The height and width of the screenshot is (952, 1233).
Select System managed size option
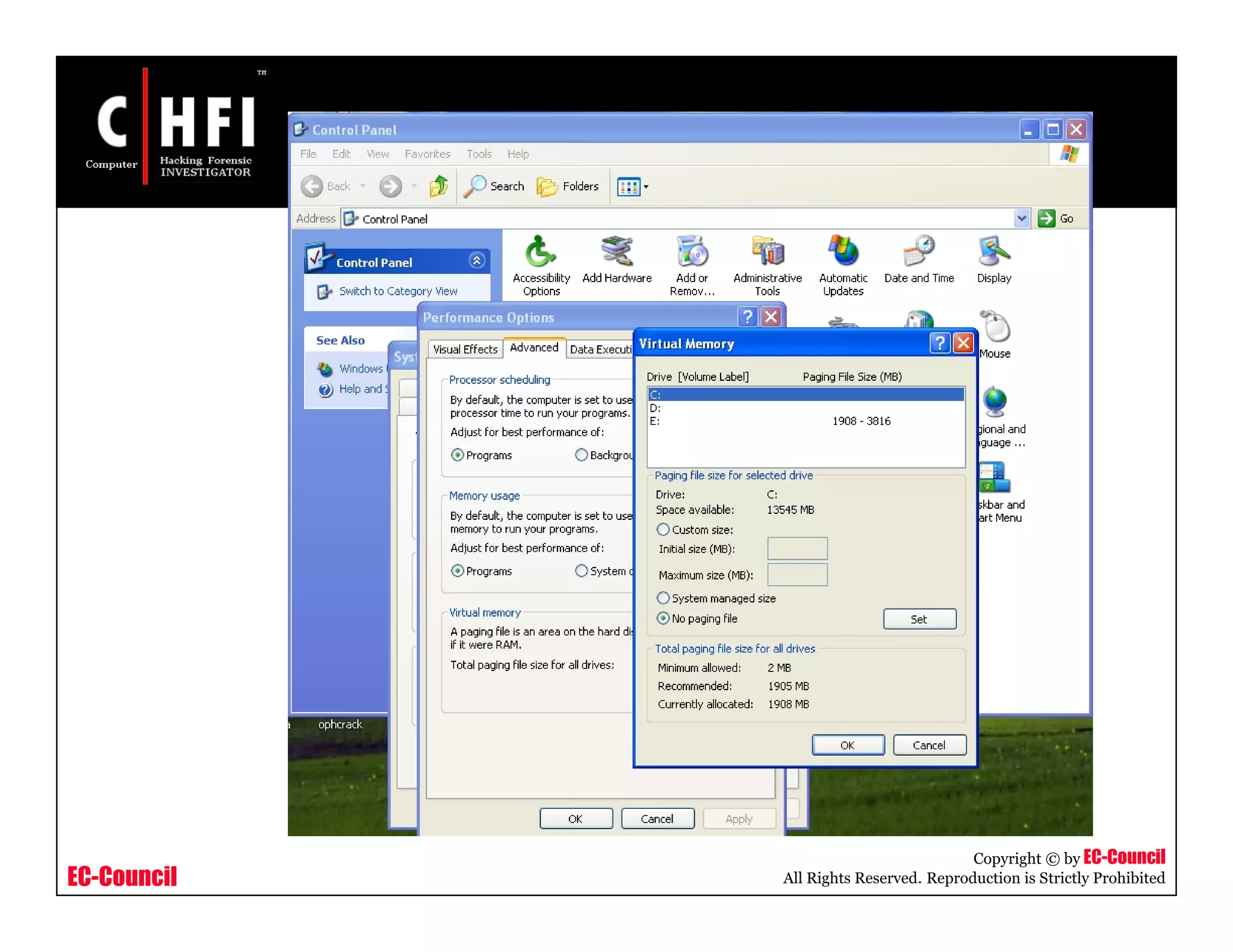point(663,598)
